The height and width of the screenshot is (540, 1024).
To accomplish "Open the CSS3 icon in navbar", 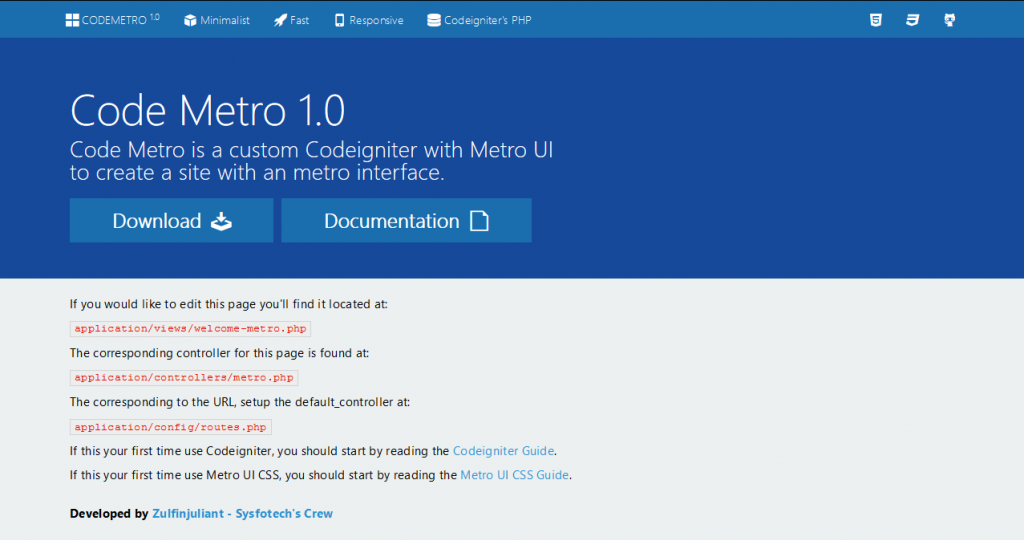I will tap(912, 20).
